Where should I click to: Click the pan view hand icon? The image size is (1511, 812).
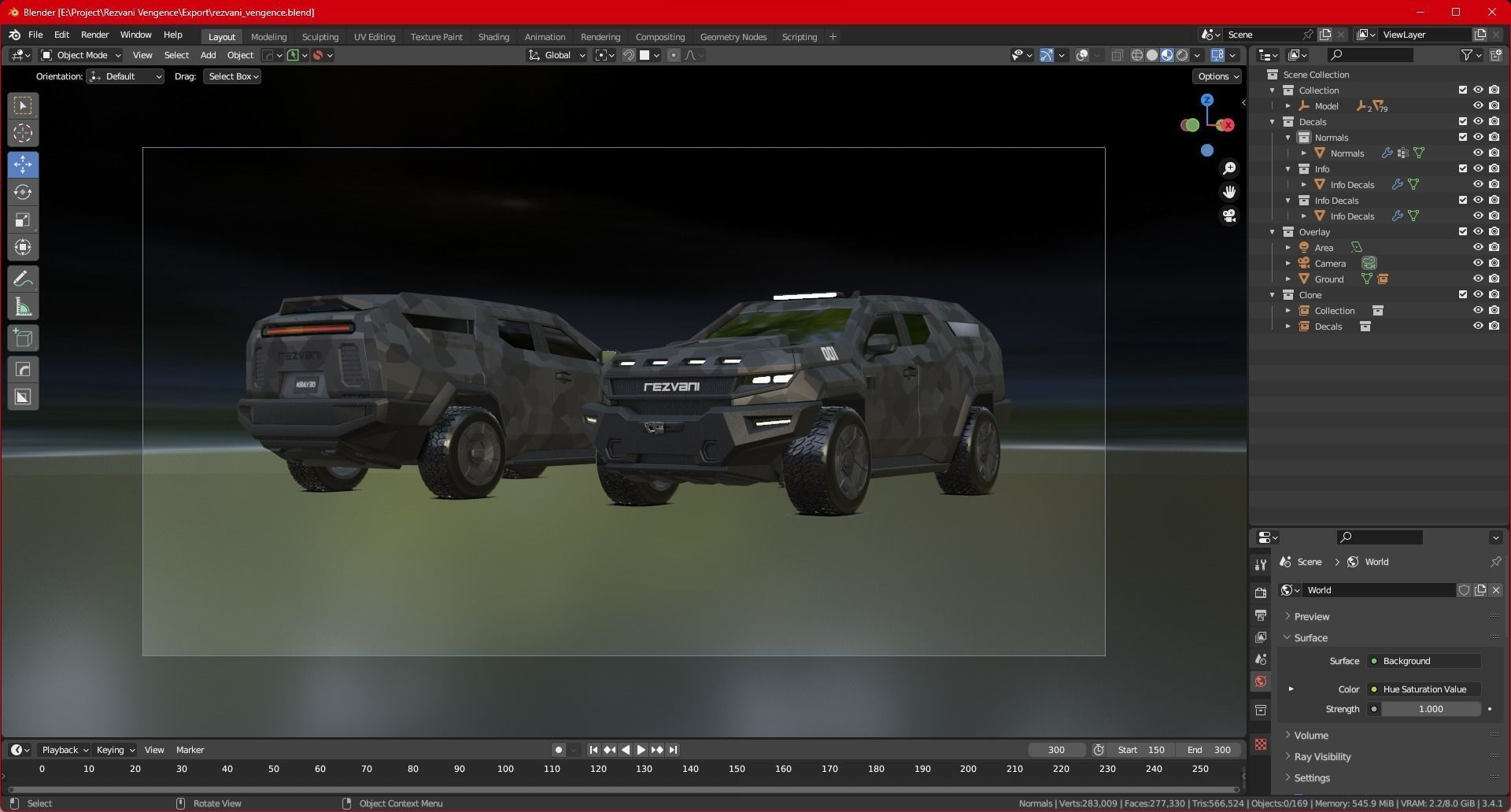pyautogui.click(x=1229, y=192)
